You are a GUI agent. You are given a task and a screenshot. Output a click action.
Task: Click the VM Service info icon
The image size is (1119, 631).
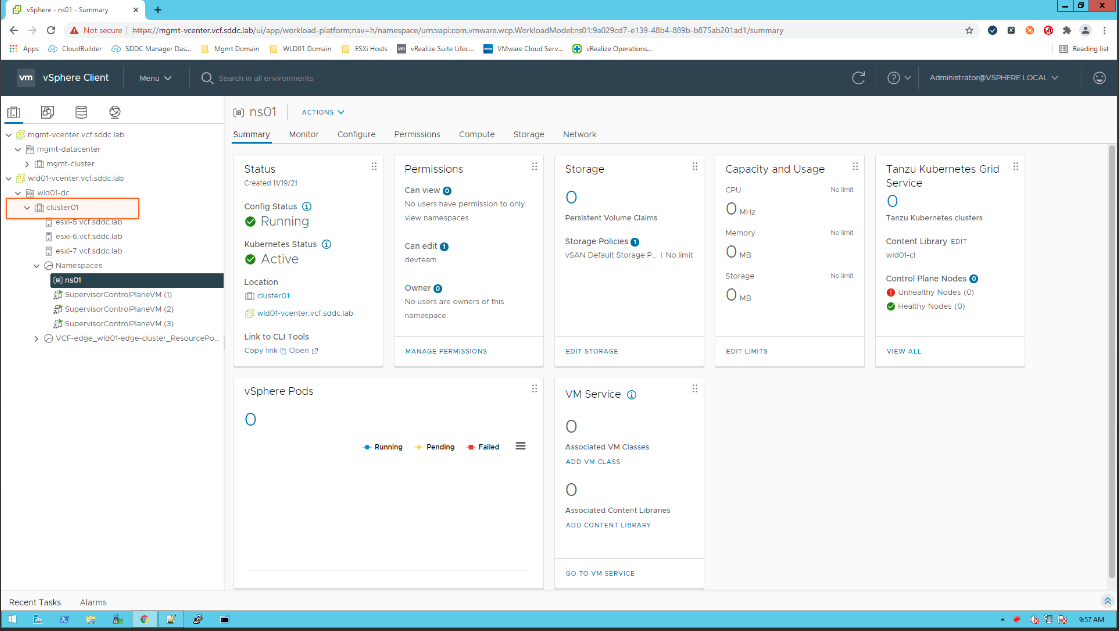coord(631,395)
